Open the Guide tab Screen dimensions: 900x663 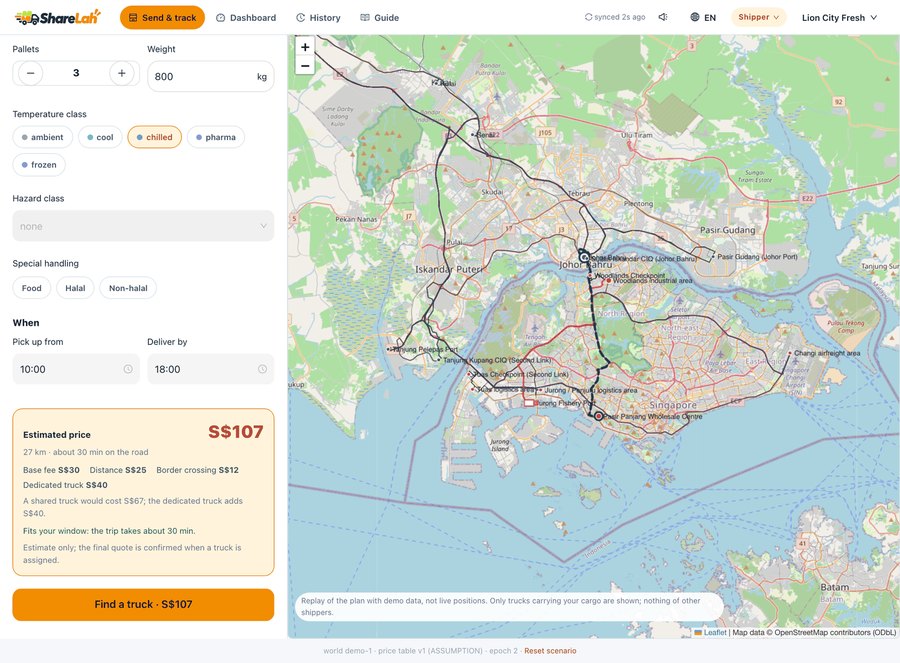[x=379, y=18]
